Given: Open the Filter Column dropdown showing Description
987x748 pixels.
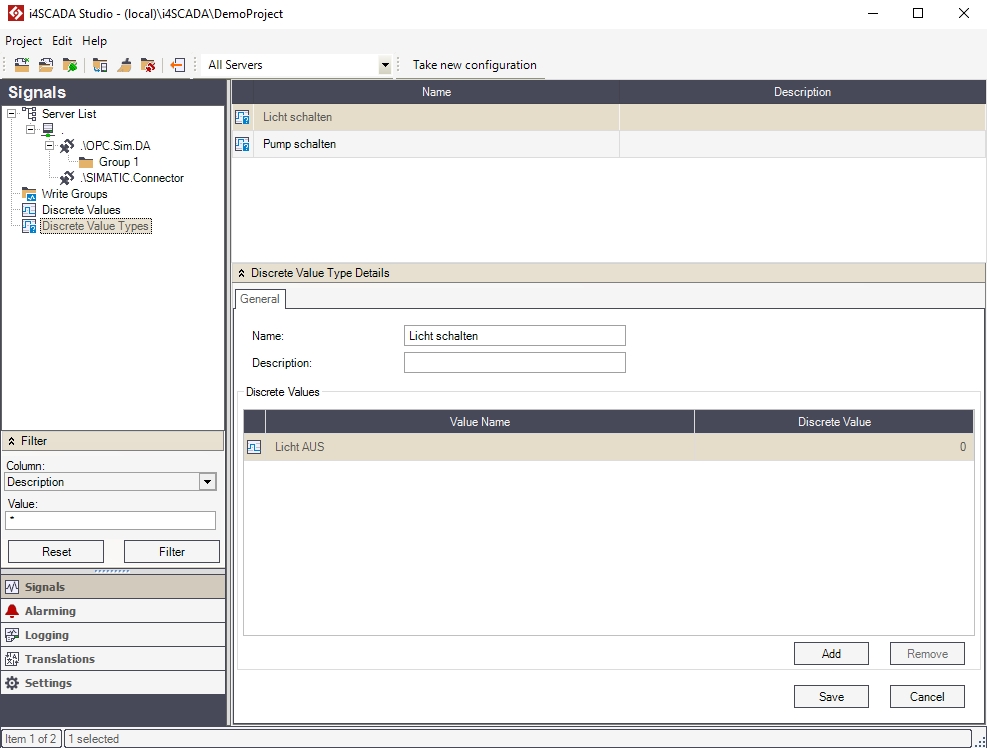Looking at the screenshot, I should [207, 482].
